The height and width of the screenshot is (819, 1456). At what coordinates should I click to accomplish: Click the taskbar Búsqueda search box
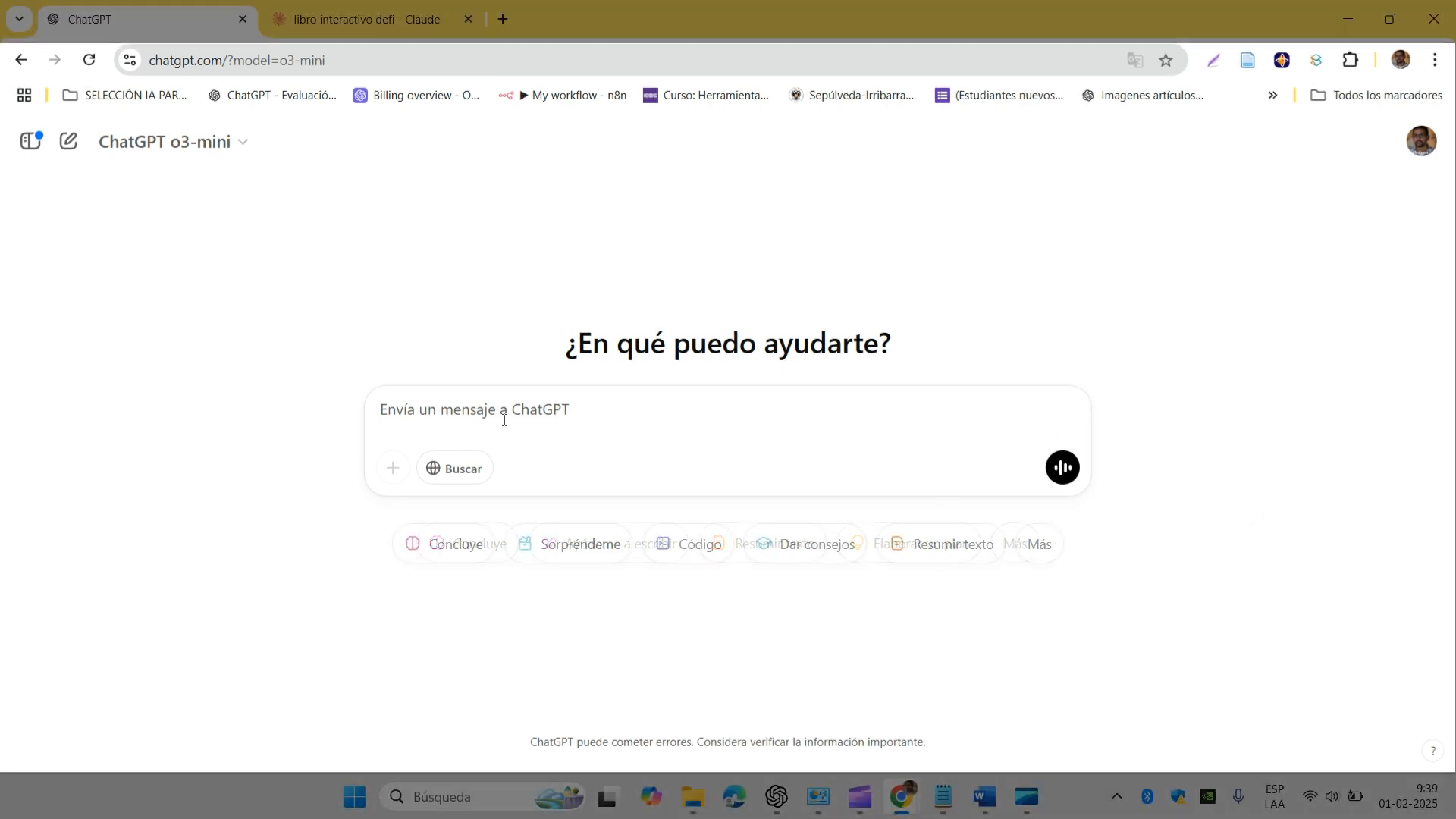pos(482,797)
